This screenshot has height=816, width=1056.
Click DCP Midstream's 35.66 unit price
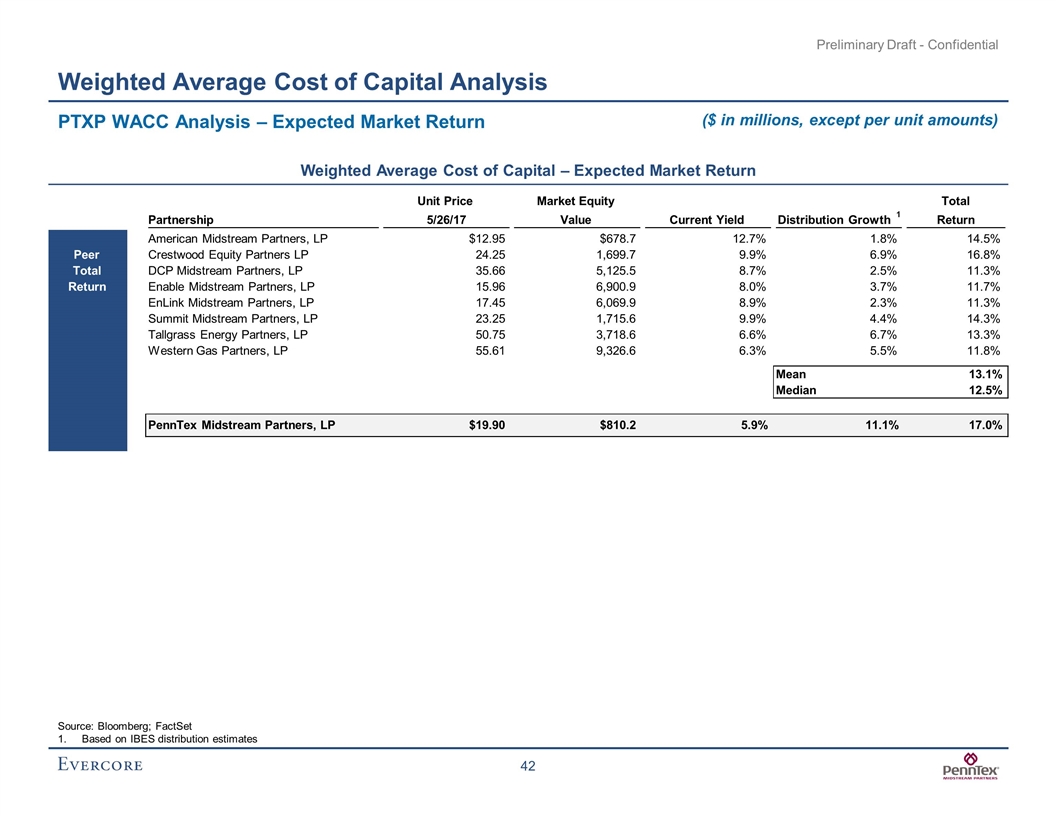[x=490, y=271]
